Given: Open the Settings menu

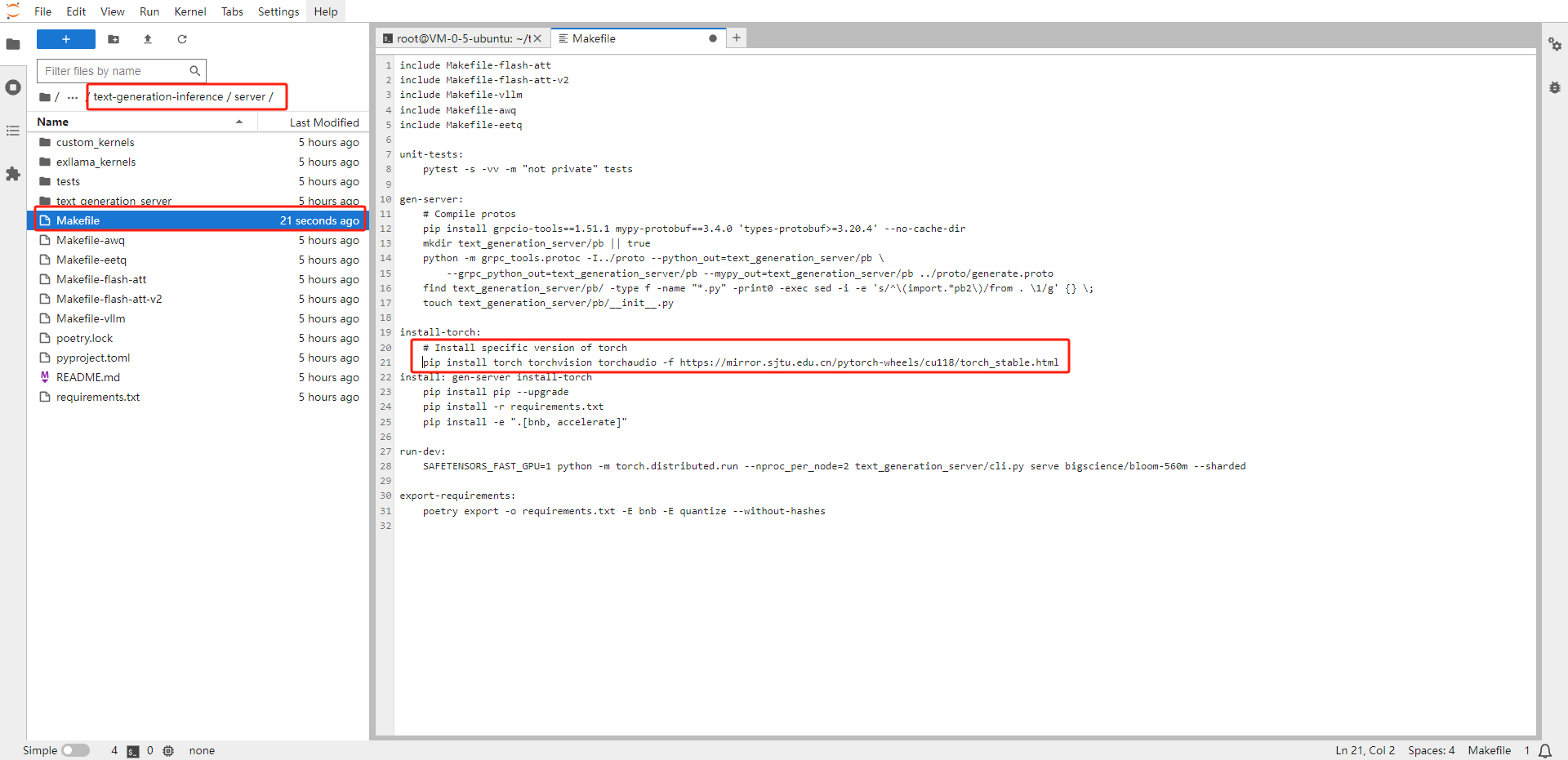Looking at the screenshot, I should [278, 11].
